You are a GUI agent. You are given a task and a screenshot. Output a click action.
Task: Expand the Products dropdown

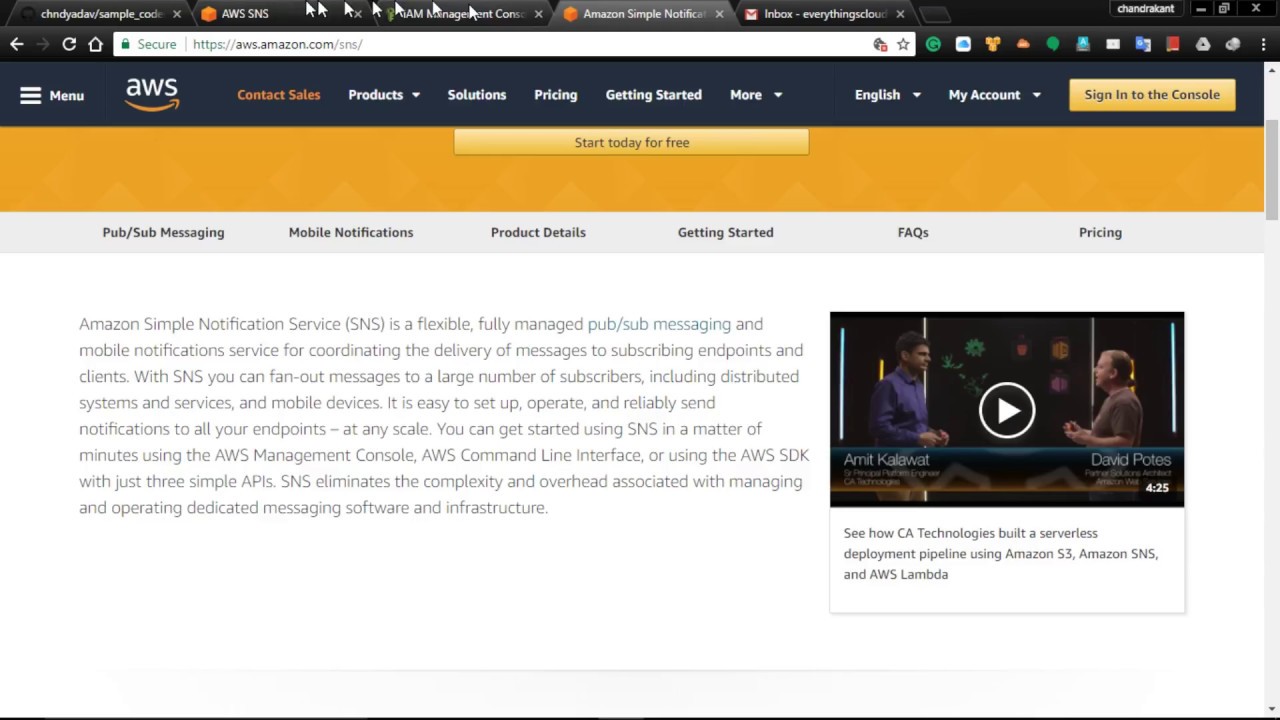pyautogui.click(x=384, y=95)
